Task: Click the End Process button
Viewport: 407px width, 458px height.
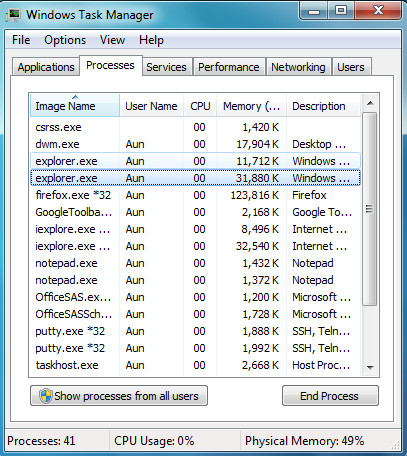Action: point(330,396)
